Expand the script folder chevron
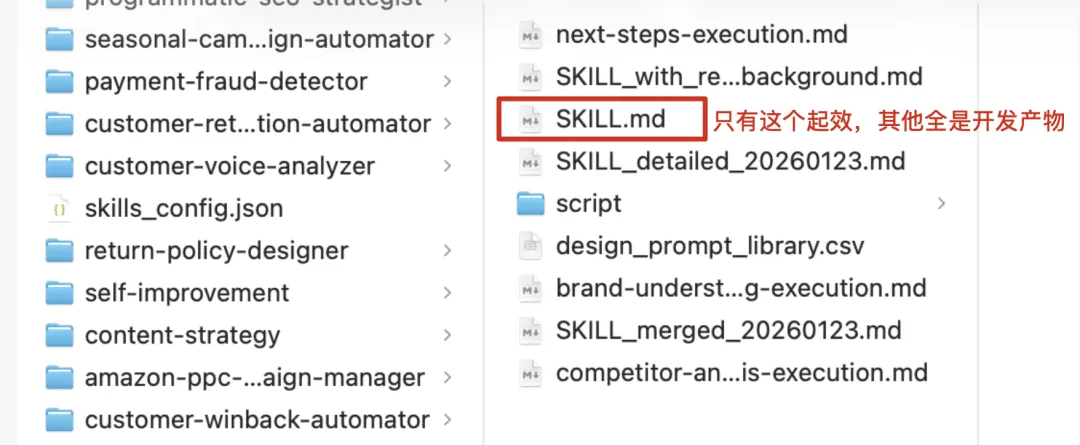The height and width of the screenshot is (445, 1080). pyautogui.click(x=942, y=204)
